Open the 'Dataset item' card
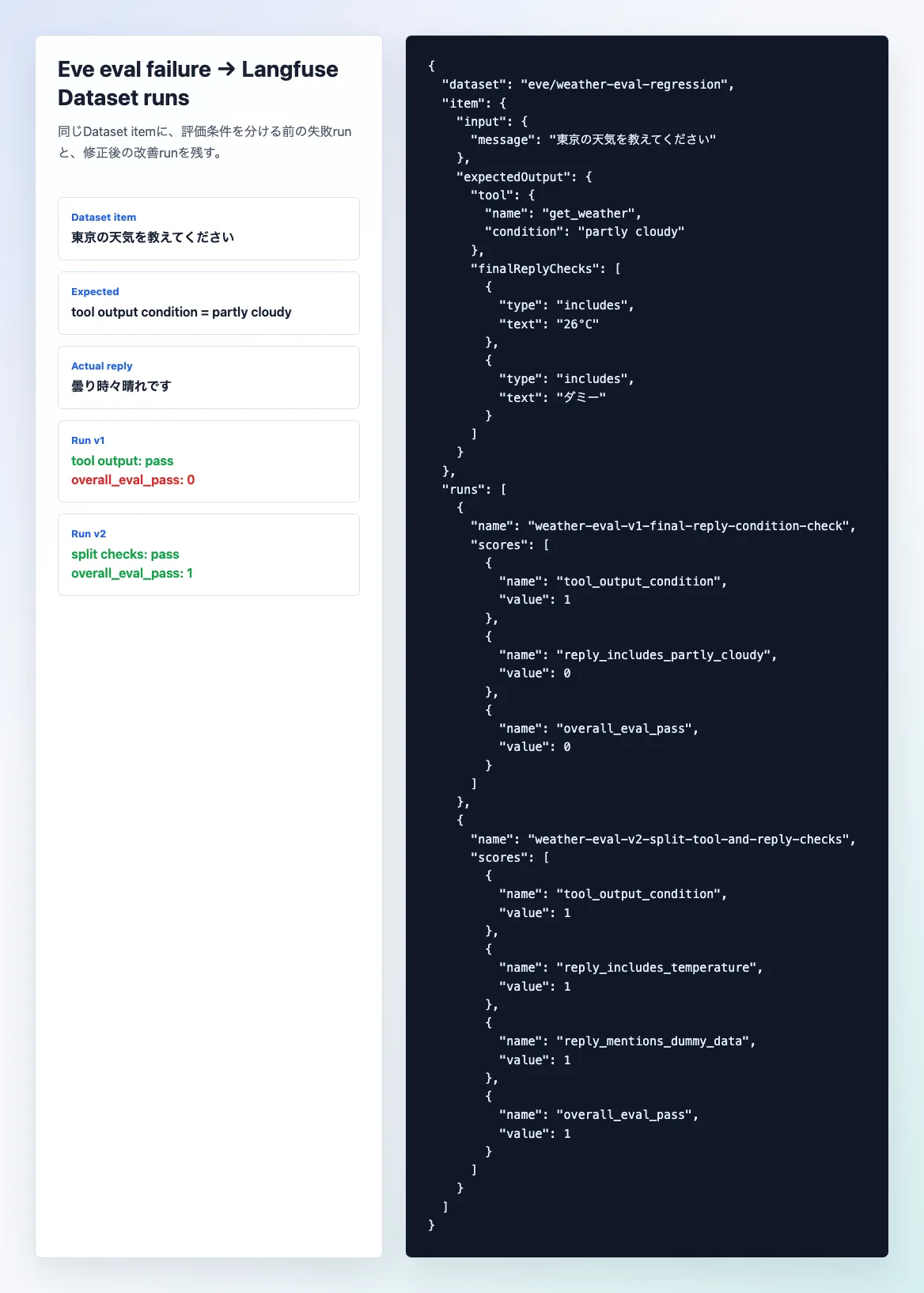Viewport: 924px width, 1293px height. 209,229
